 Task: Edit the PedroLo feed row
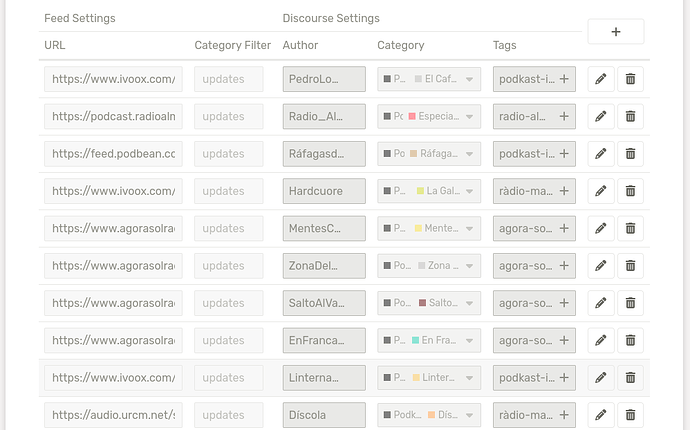601,79
